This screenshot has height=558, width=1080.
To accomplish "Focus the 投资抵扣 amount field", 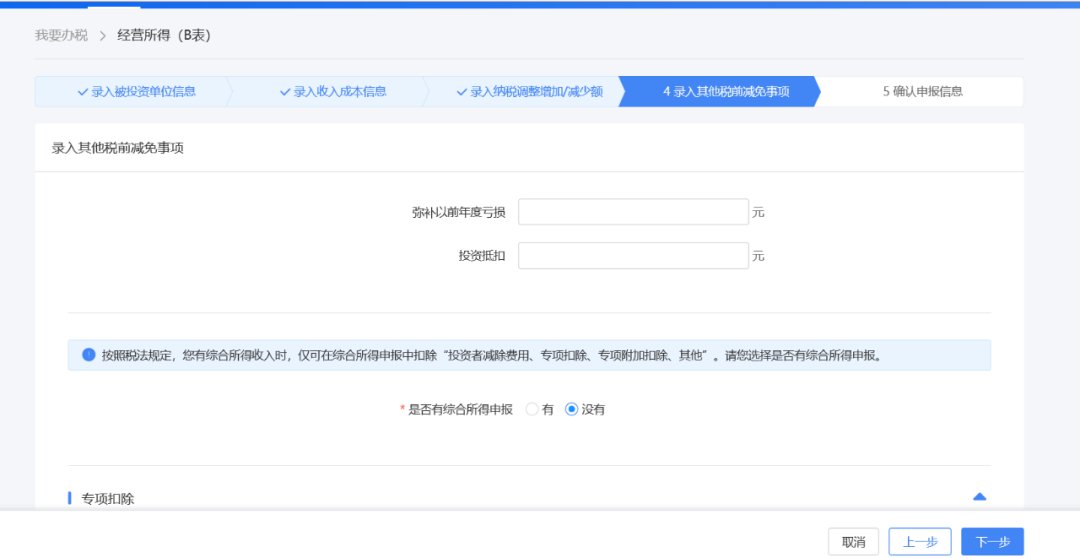I will click(x=633, y=256).
